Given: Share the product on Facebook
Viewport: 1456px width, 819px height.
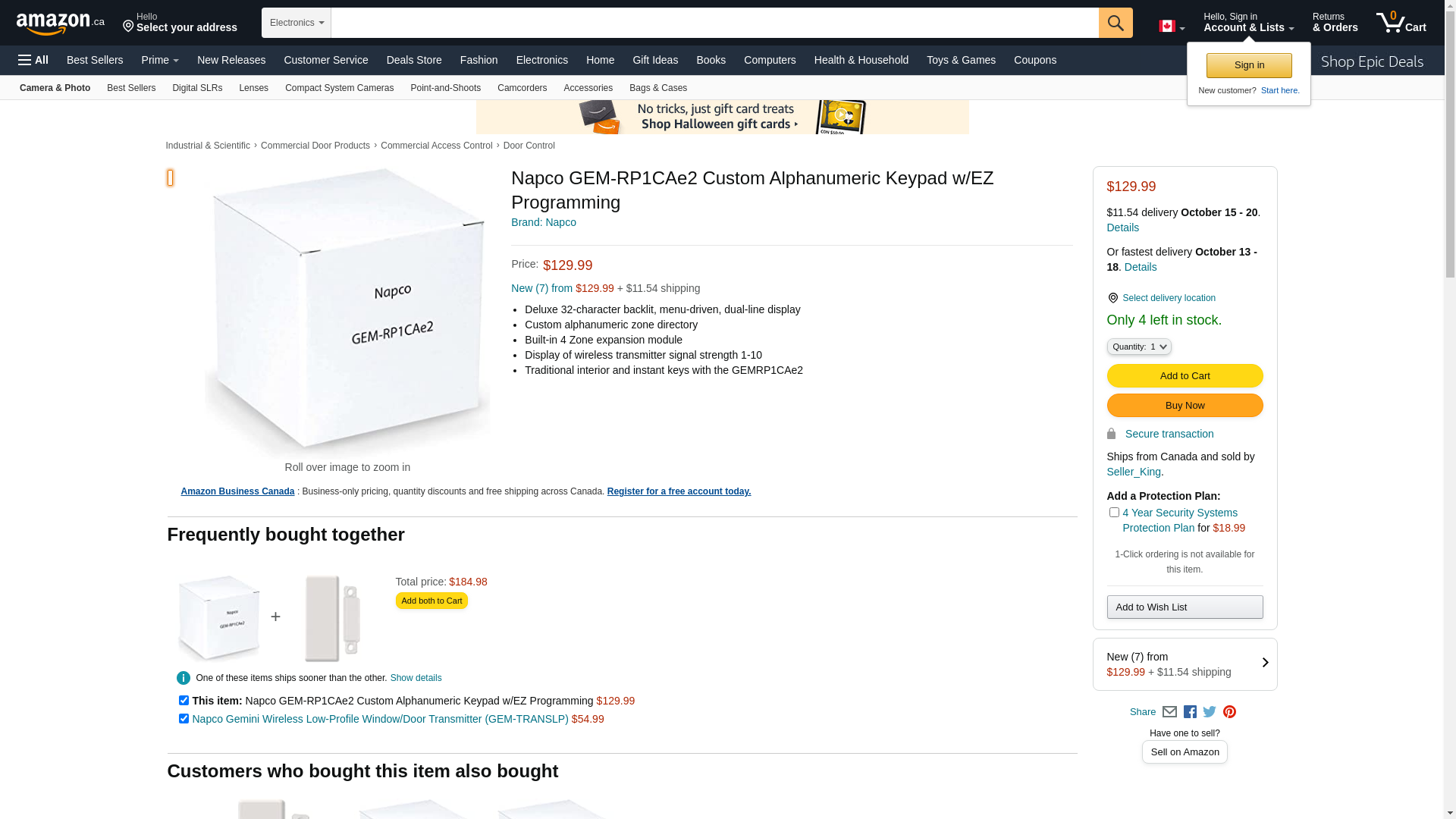Looking at the screenshot, I should 1190,712.
